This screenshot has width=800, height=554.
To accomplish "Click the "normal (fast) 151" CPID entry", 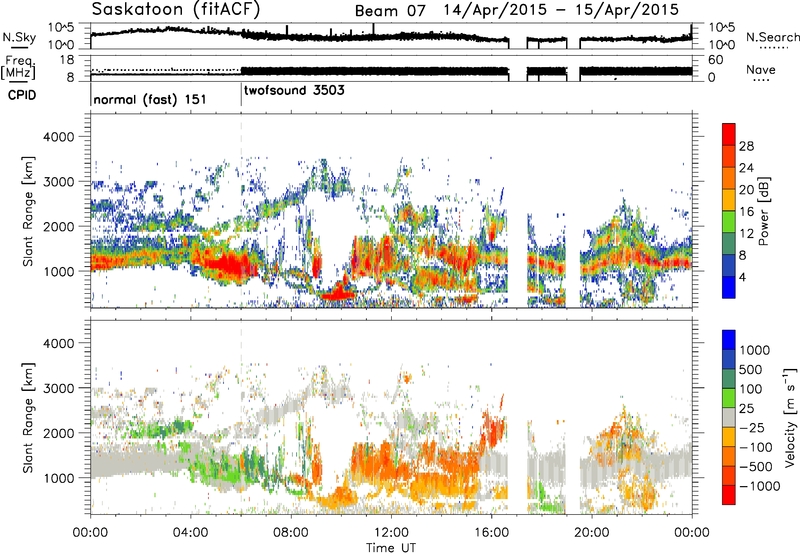I will [x=150, y=99].
